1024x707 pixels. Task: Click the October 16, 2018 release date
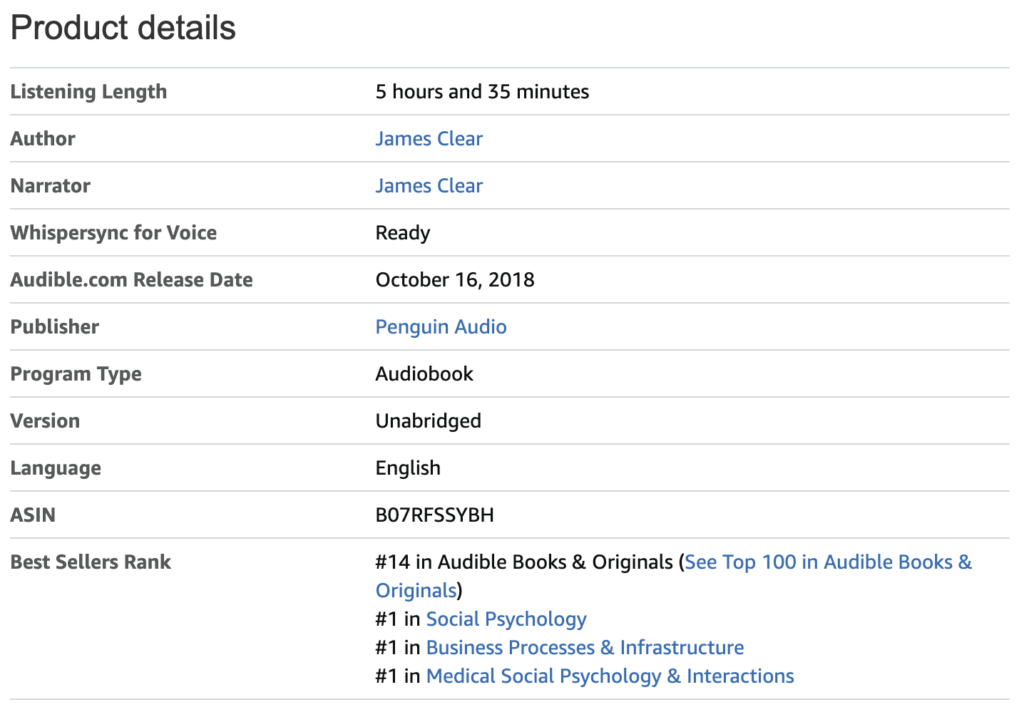click(455, 280)
